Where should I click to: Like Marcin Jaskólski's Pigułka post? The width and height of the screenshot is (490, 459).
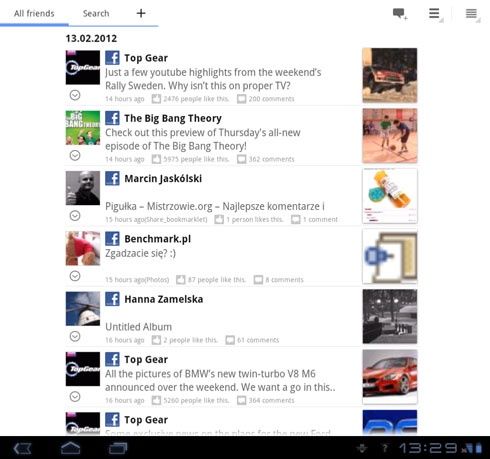(249, 220)
